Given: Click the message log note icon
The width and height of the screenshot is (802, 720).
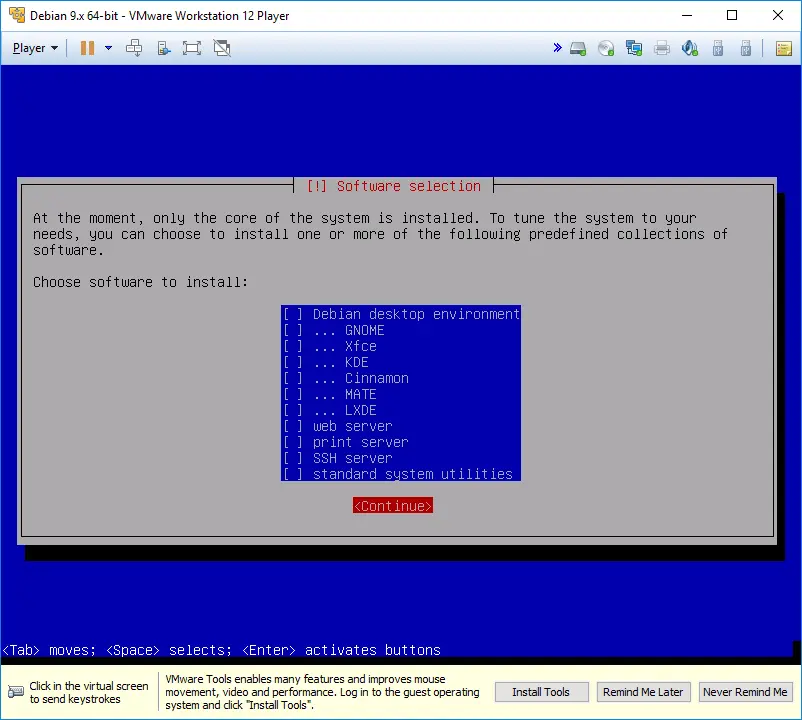Looking at the screenshot, I should tap(784, 49).
